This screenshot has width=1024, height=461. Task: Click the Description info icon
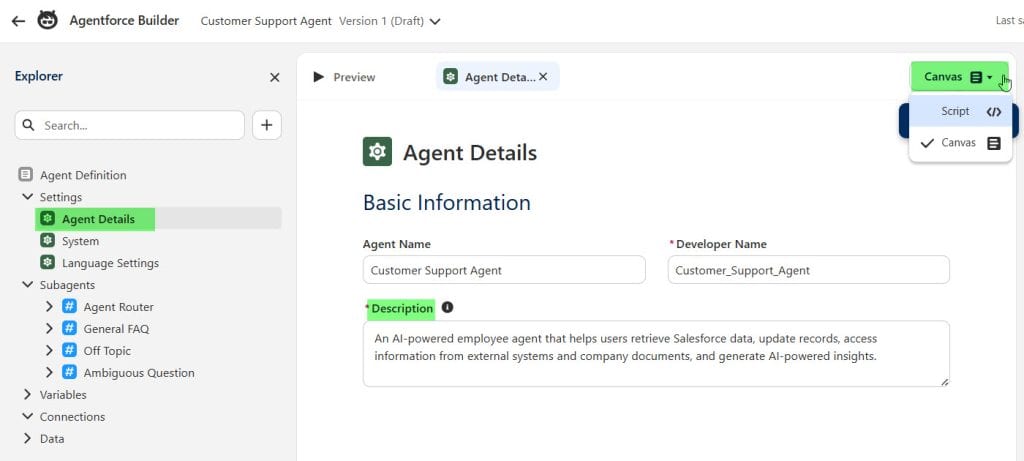point(447,307)
